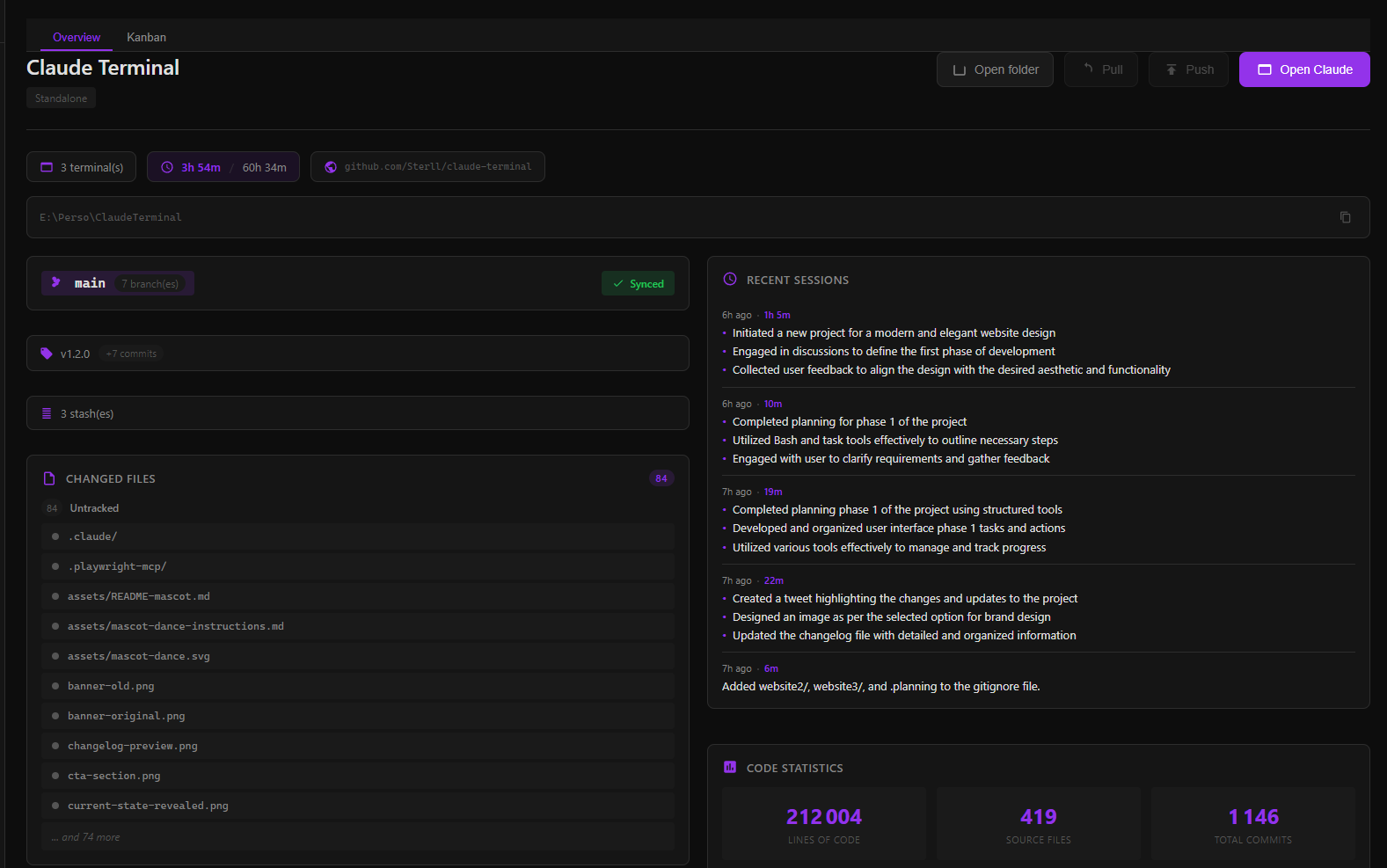1387x868 pixels.
Task: Select assets/mascot-dance.svg file
Action: click(x=358, y=656)
